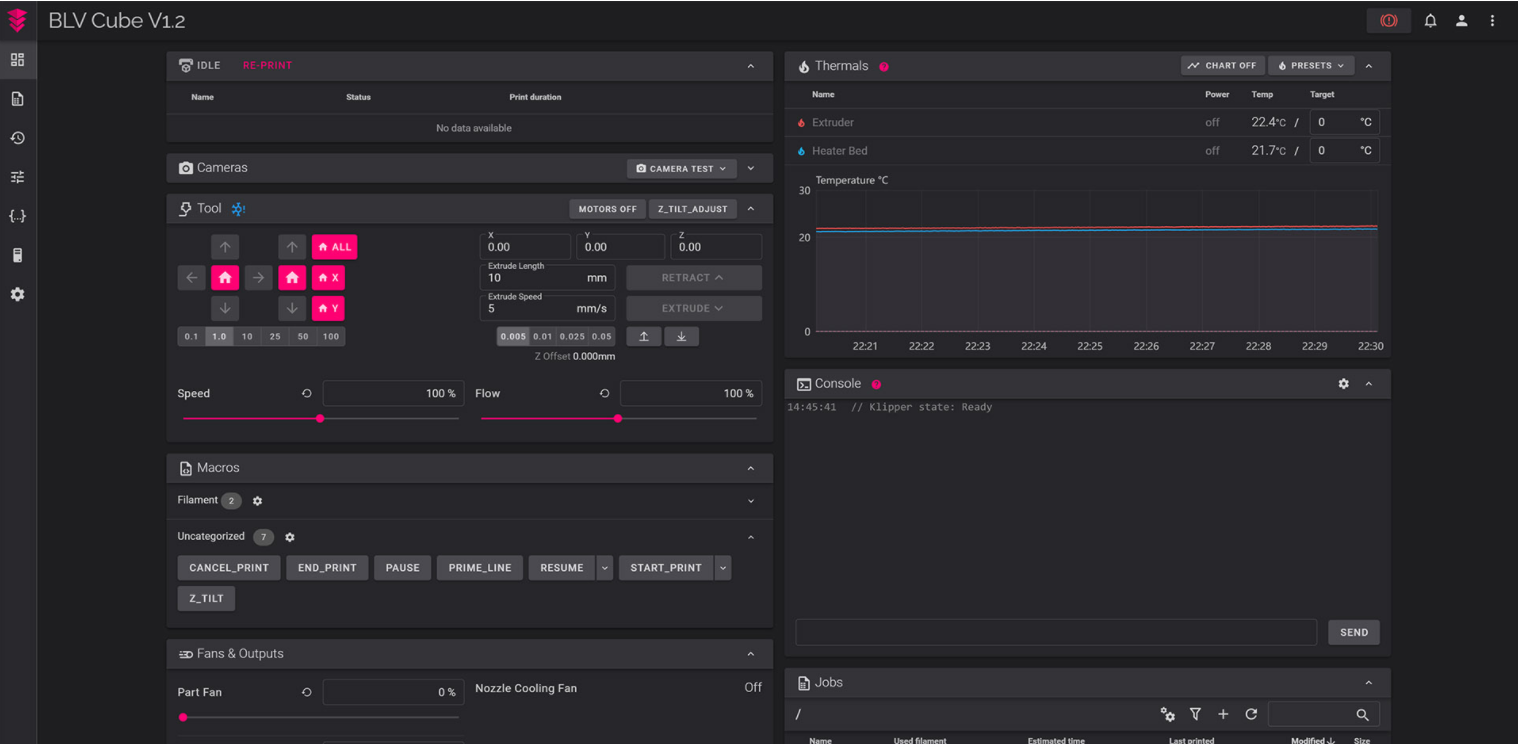This screenshot has height=744, width=1518.
Task: Open the notifications bell
Action: click(1430, 21)
